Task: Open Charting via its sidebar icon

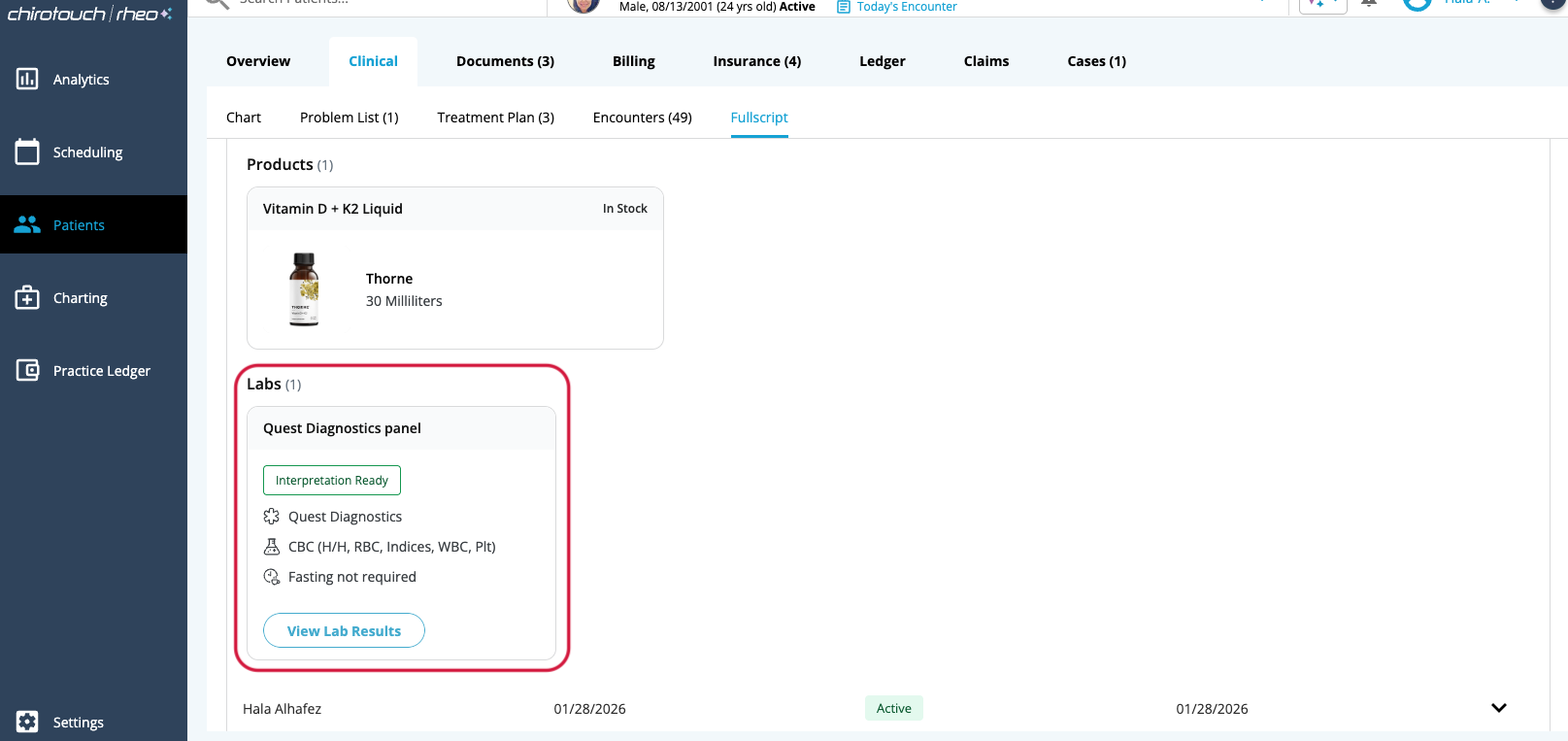Action: (27, 297)
